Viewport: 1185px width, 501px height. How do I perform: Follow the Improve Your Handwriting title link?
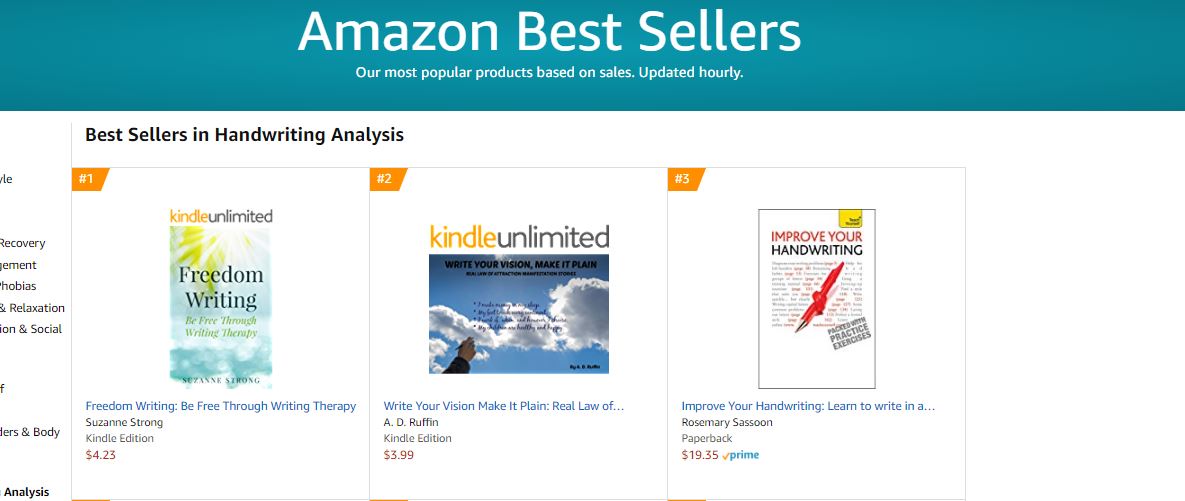[808, 406]
